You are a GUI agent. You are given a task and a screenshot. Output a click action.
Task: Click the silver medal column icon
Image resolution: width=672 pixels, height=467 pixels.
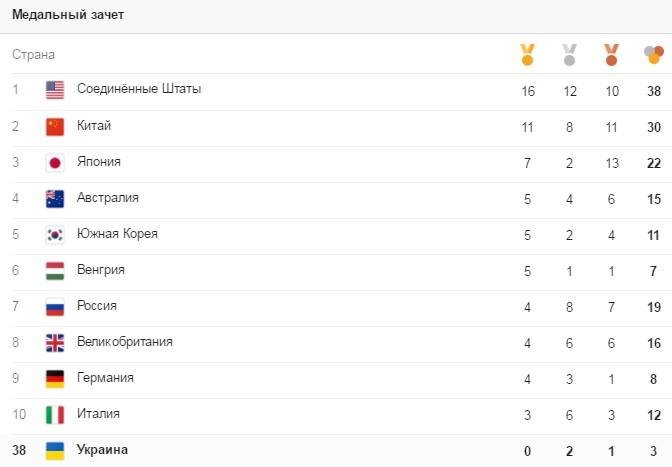point(570,54)
